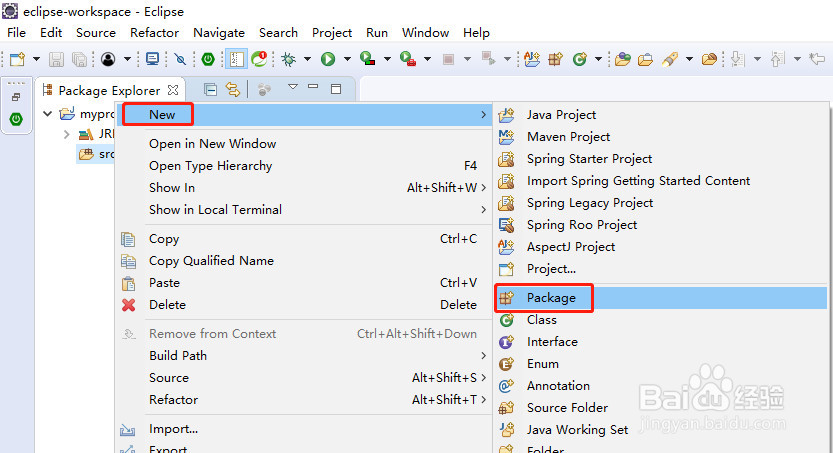Choose Open Type Hierarchy in context menu
Screen dimensions: 833x453
(304, 166)
